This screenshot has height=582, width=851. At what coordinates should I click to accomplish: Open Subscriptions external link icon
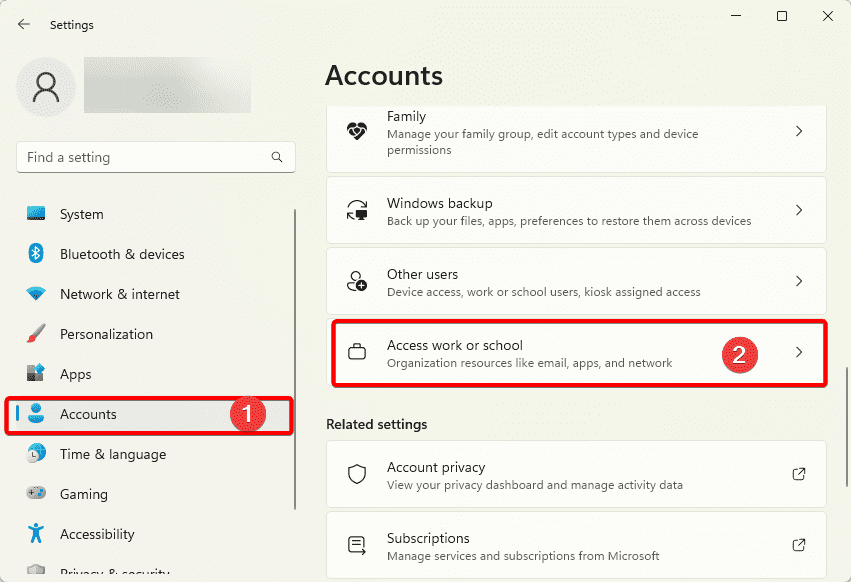coord(799,545)
